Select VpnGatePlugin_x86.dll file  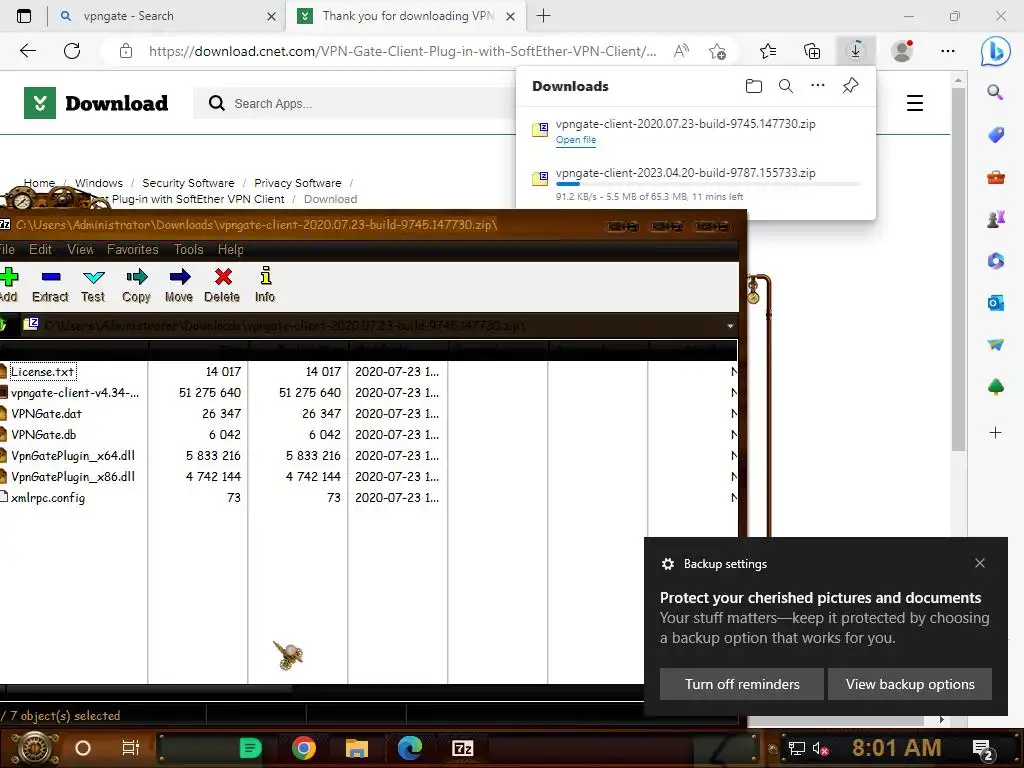point(72,476)
